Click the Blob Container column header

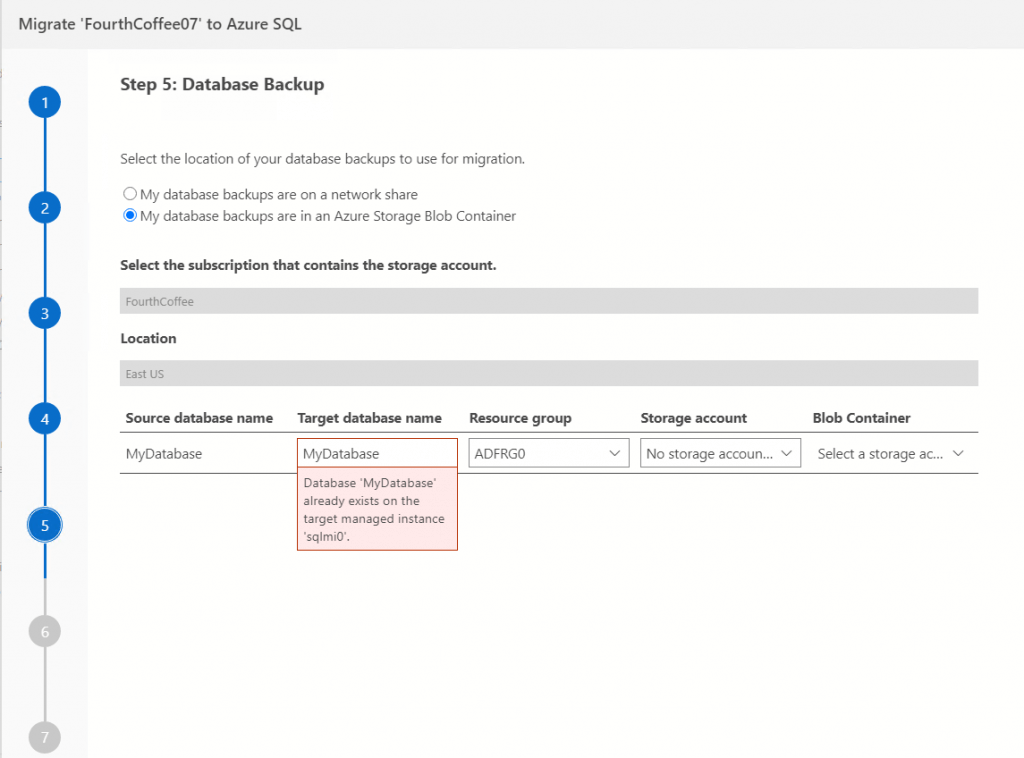coord(861,418)
